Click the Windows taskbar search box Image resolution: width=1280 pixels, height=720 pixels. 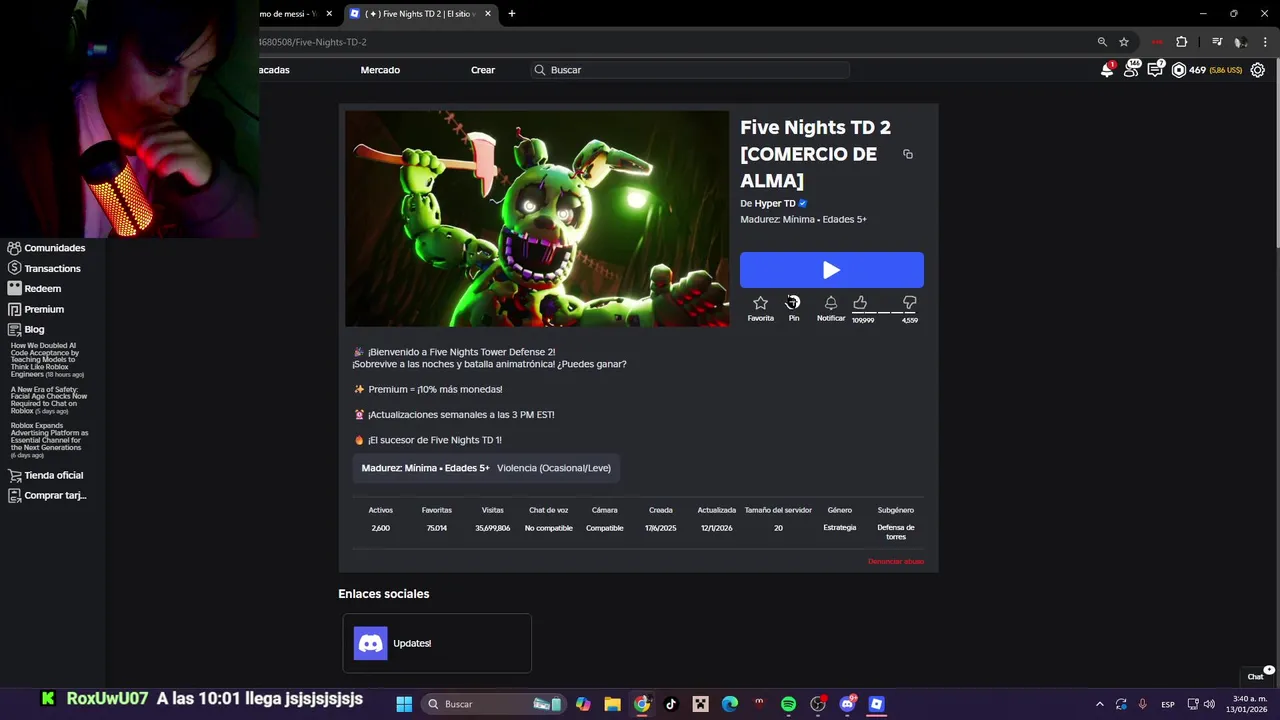pos(493,704)
